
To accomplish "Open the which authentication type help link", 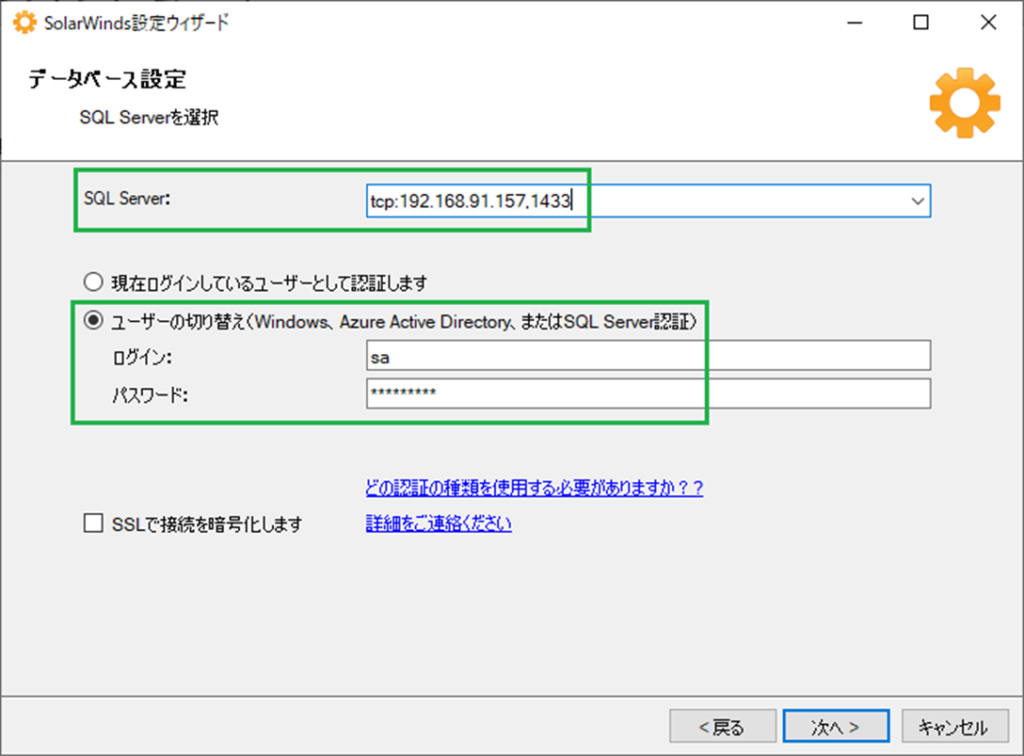I will pos(534,488).
